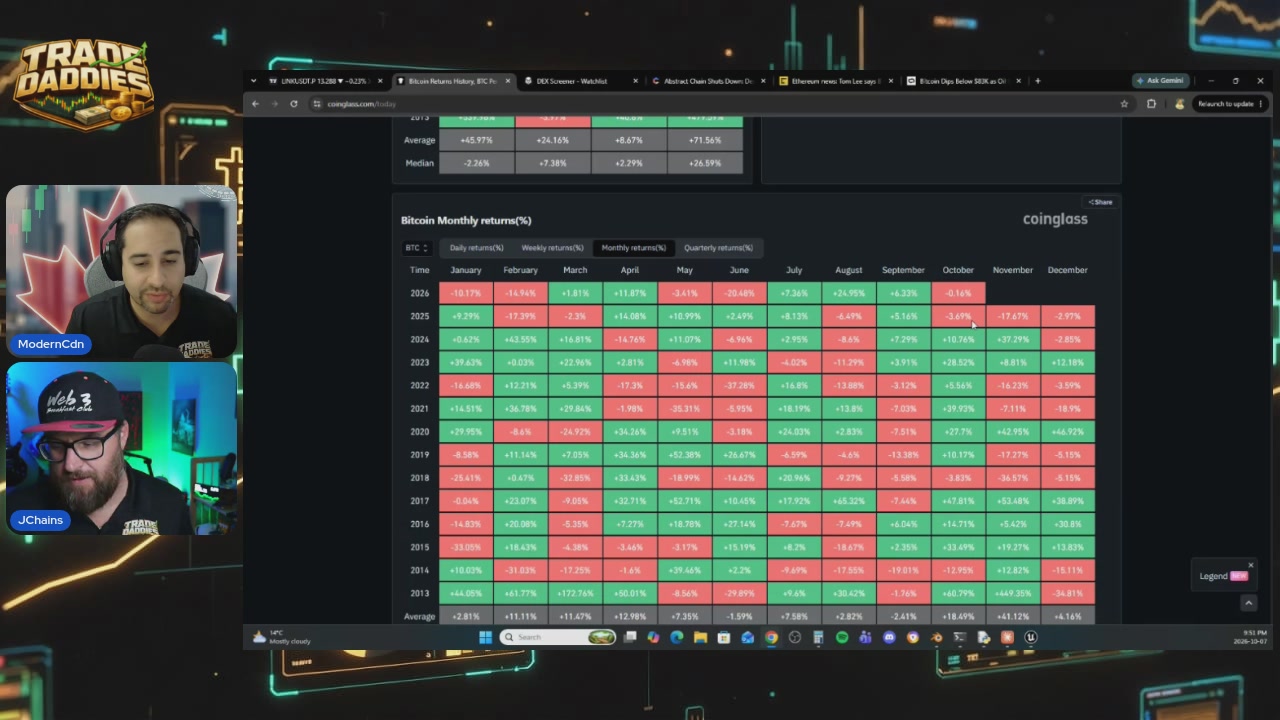Open Discord from the taskbar

889,637
